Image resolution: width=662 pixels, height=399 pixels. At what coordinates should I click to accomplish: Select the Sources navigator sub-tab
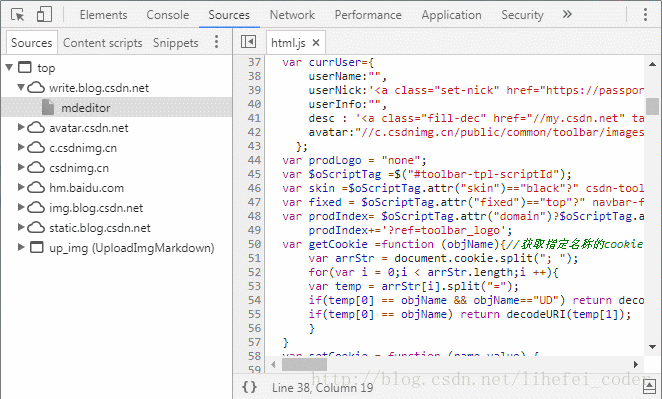32,43
